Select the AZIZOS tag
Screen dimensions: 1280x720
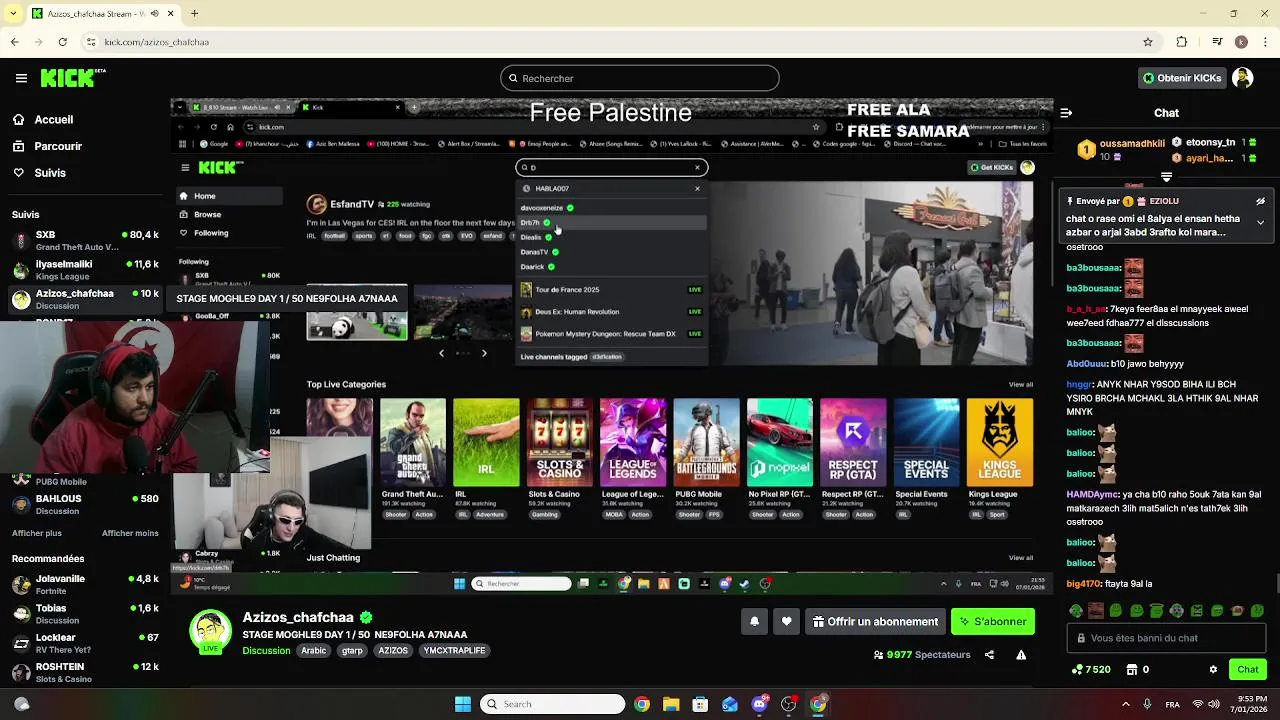393,650
